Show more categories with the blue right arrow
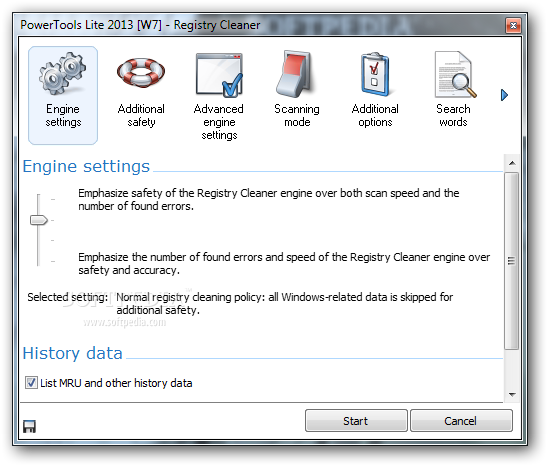548x466 pixels. pyautogui.click(x=504, y=95)
